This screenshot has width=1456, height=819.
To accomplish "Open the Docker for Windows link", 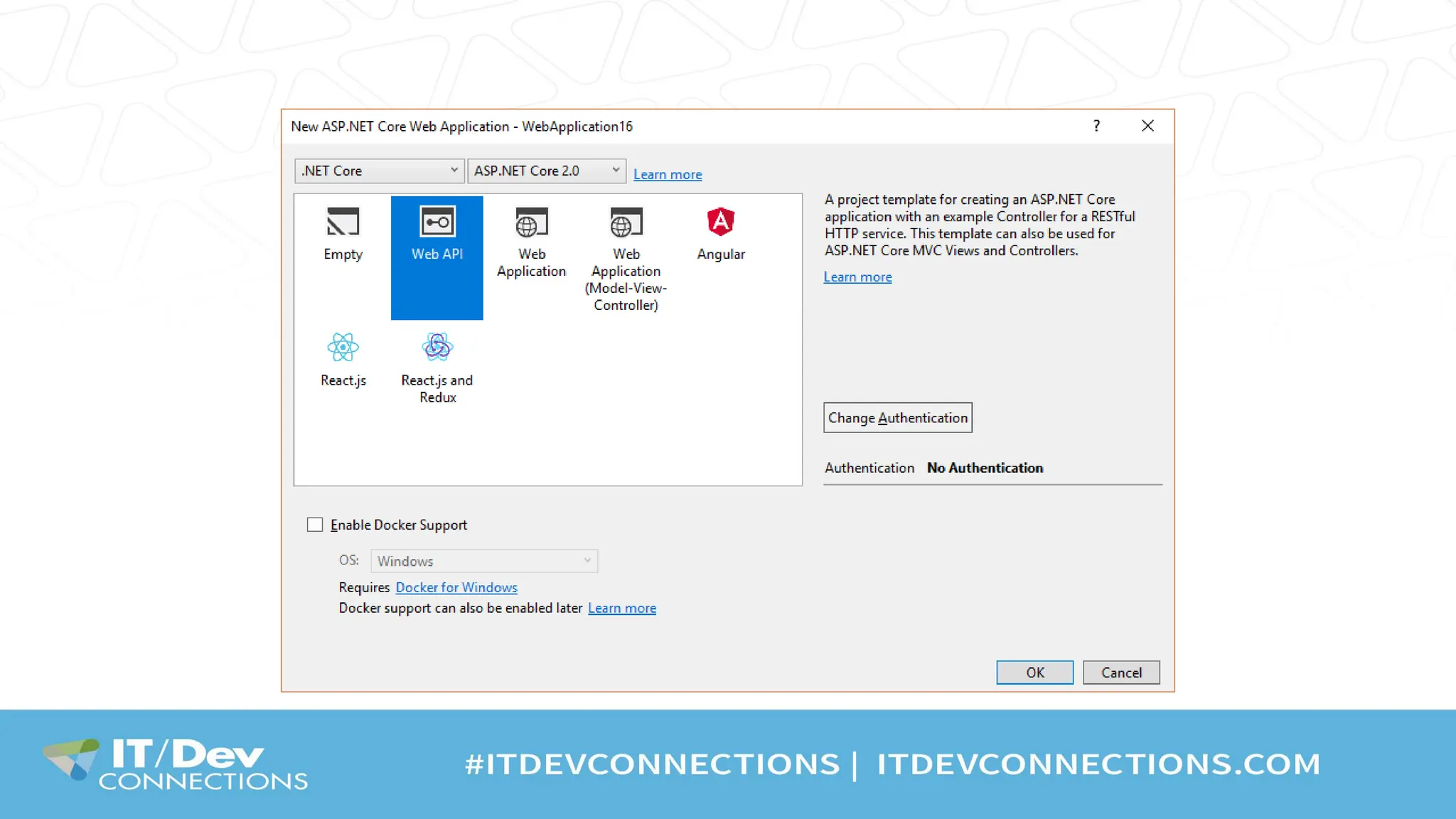I will 456,587.
